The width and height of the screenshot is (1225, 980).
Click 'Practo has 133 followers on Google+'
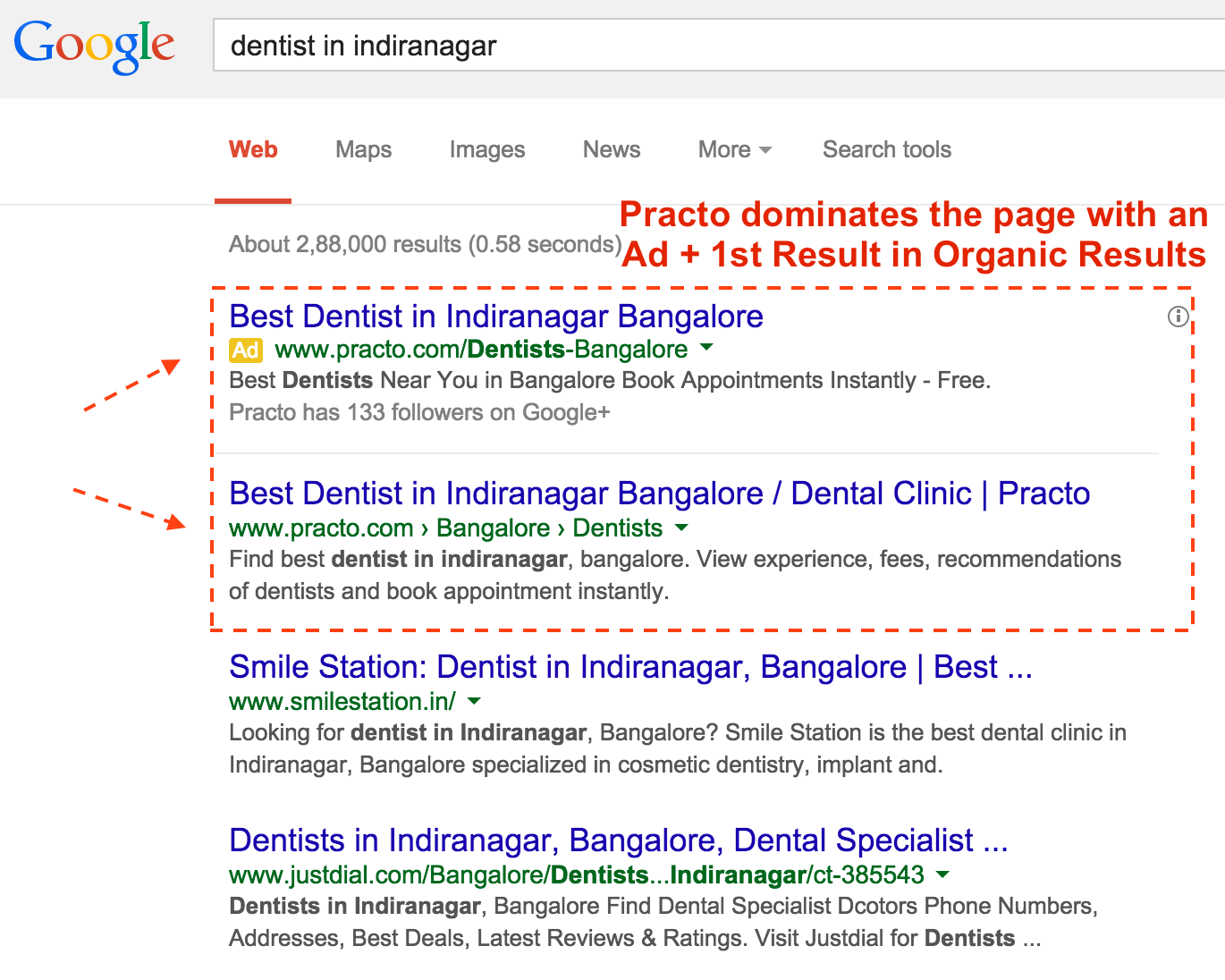coord(419,412)
